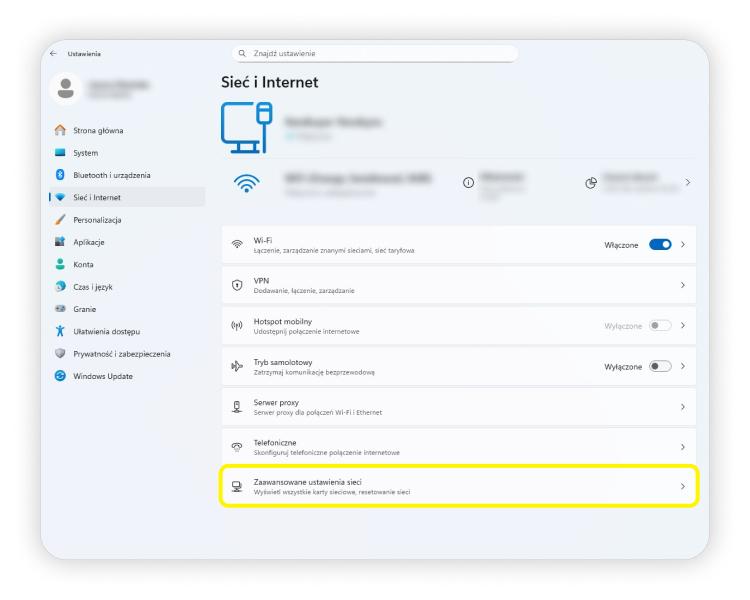Click the Ethernet computer illustration
Screen dimensions: 750x600
coord(246,127)
